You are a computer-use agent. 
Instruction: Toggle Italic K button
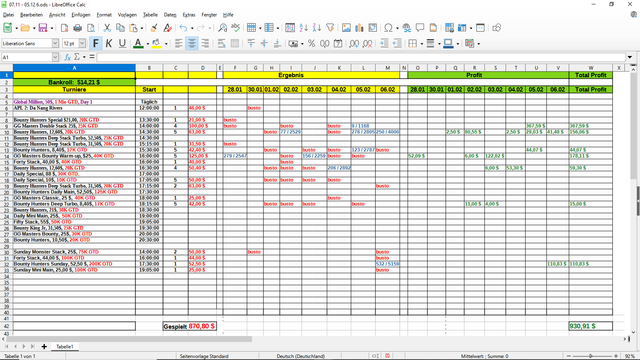[109, 43]
